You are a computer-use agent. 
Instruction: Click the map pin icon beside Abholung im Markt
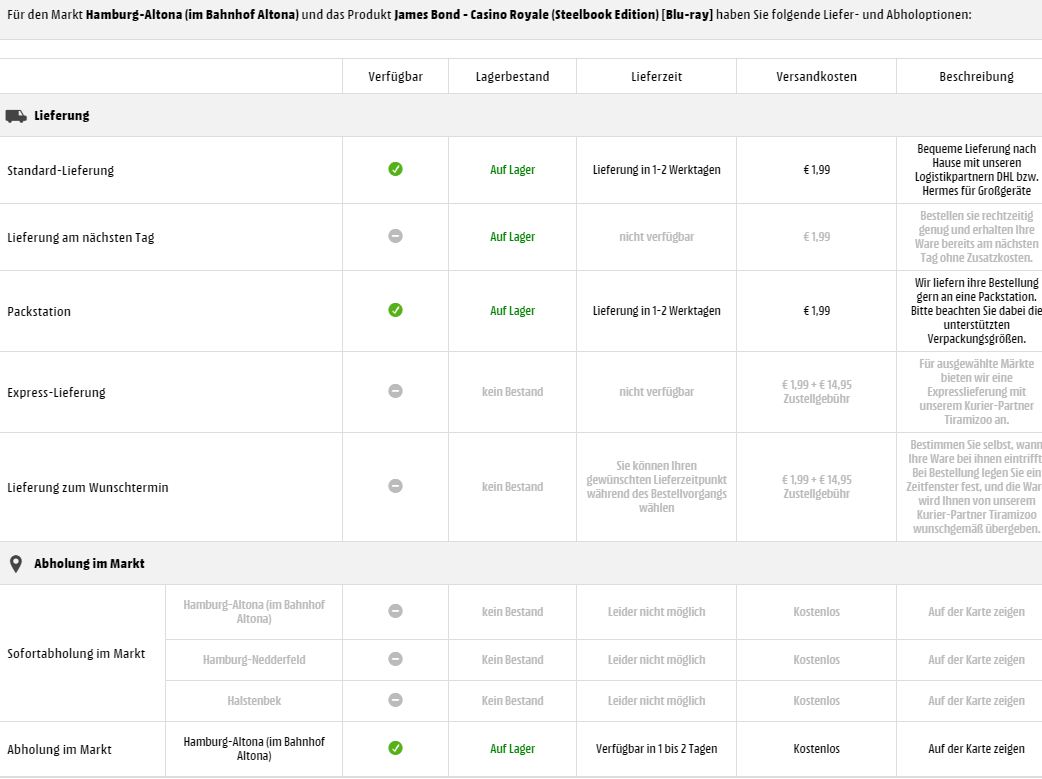(16, 564)
